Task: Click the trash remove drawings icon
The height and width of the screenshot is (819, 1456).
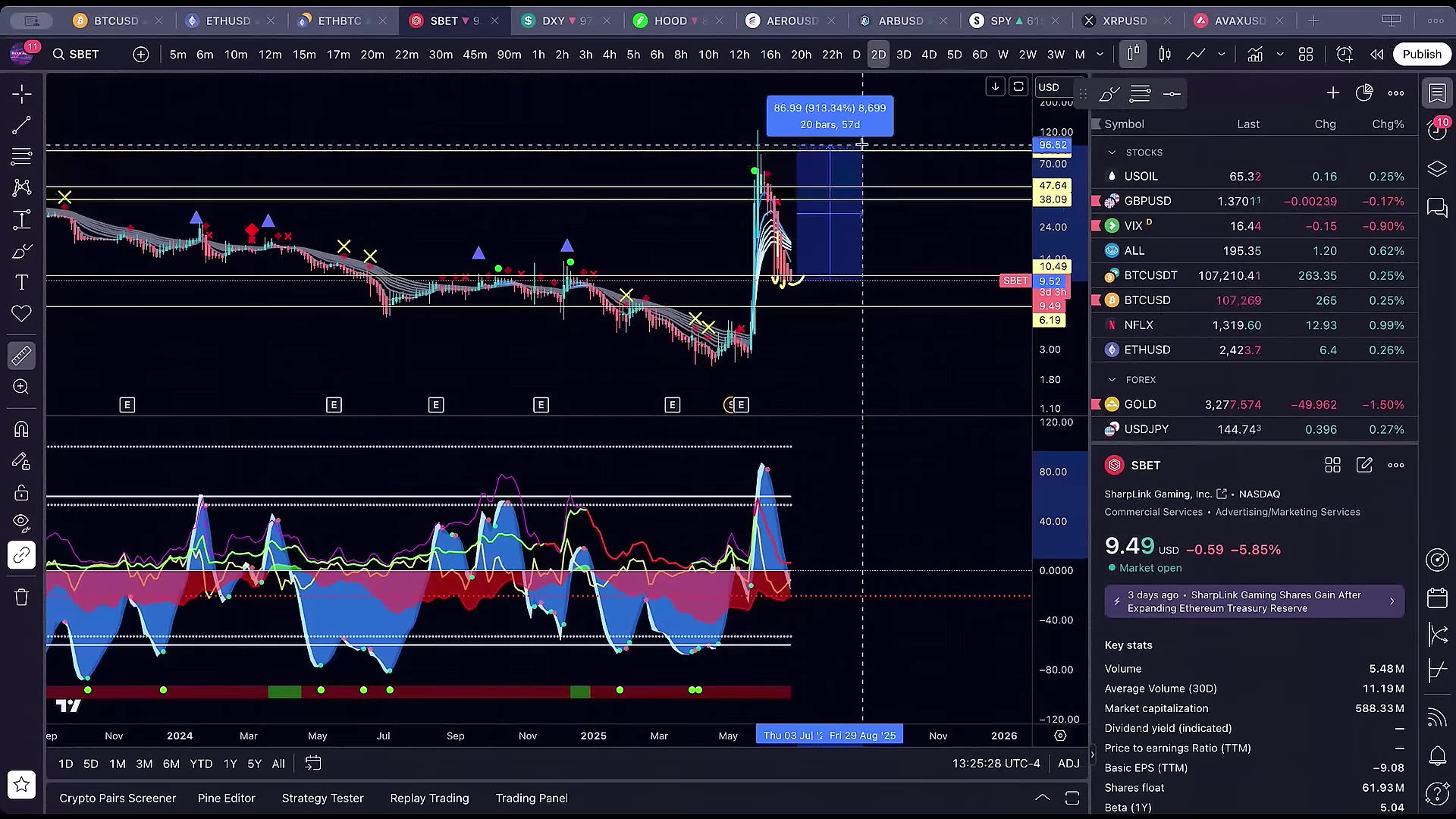Action: (21, 598)
